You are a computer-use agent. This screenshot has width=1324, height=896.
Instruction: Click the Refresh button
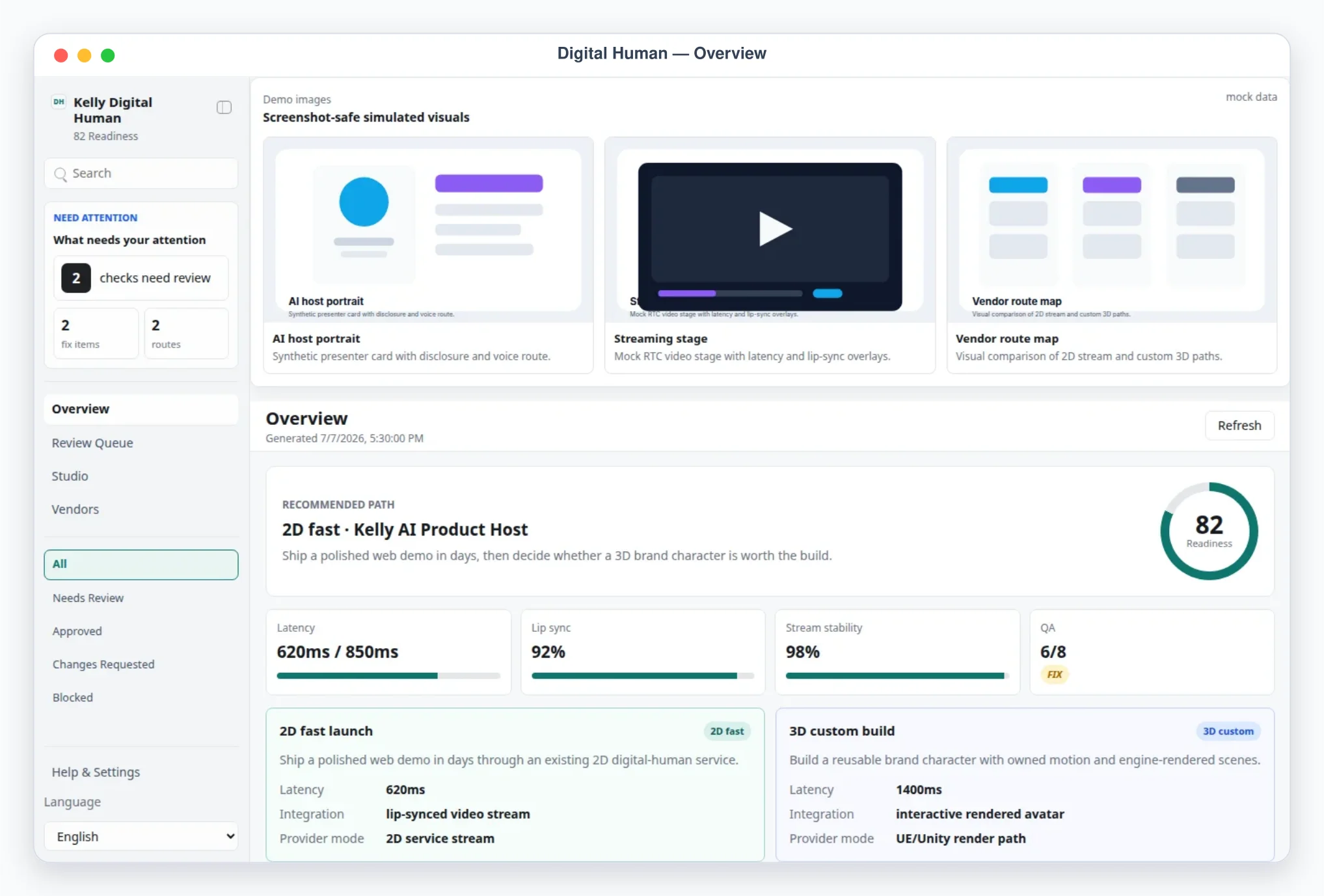[1239, 426]
